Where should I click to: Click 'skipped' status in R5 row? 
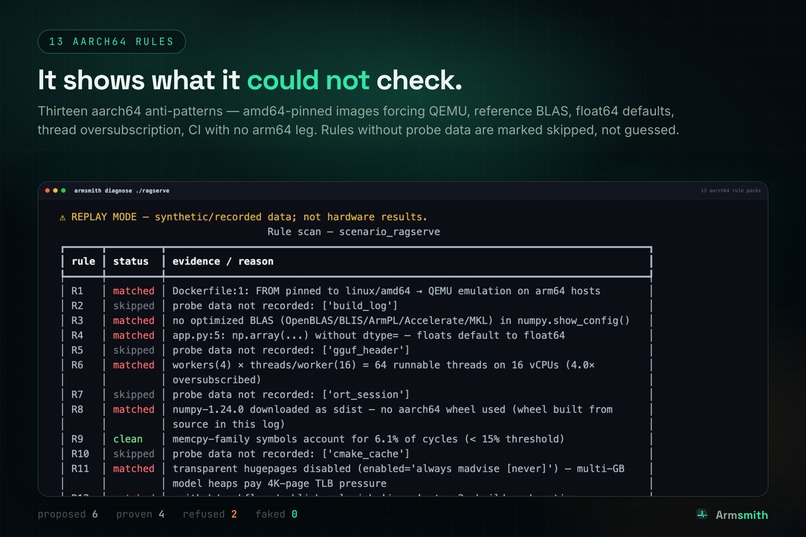point(134,350)
